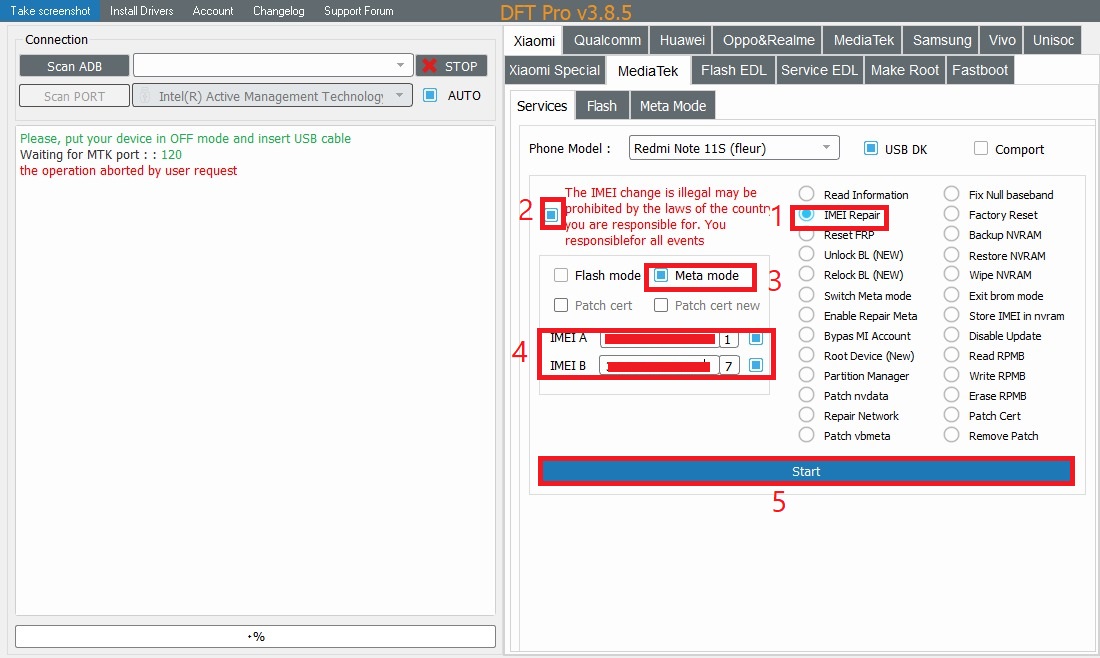Image resolution: width=1100 pixels, height=658 pixels.
Task: Select Root Device (New) option
Action: pyautogui.click(x=807, y=355)
